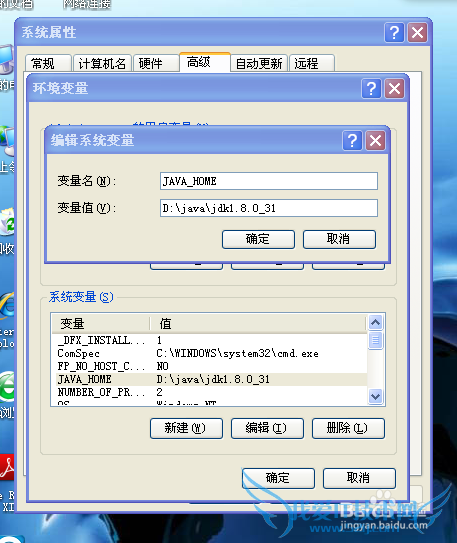Close the 环境变量 dialog with the X
The image size is (457, 543).
(x=395, y=89)
